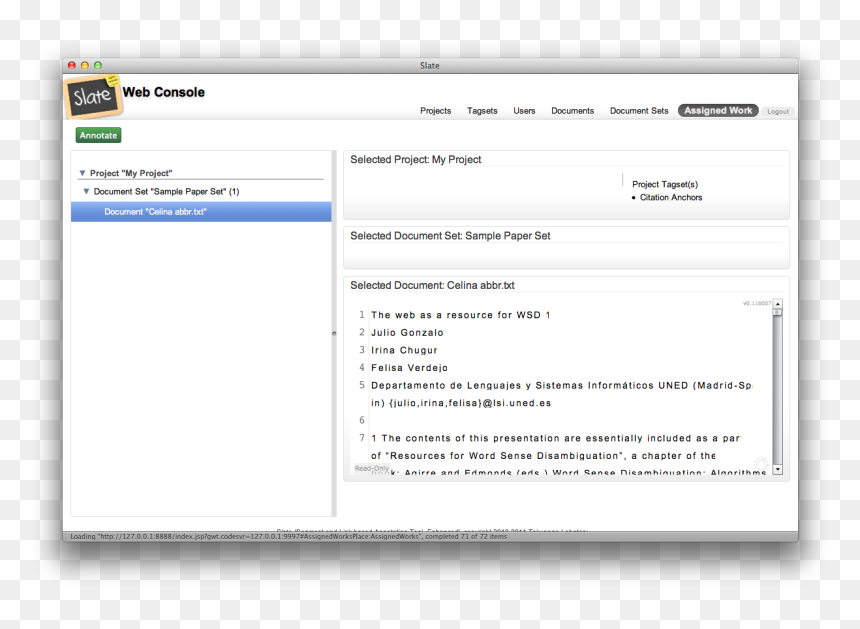Minimize the Slate window with yellow button
The height and width of the screenshot is (629, 860).
tap(85, 65)
